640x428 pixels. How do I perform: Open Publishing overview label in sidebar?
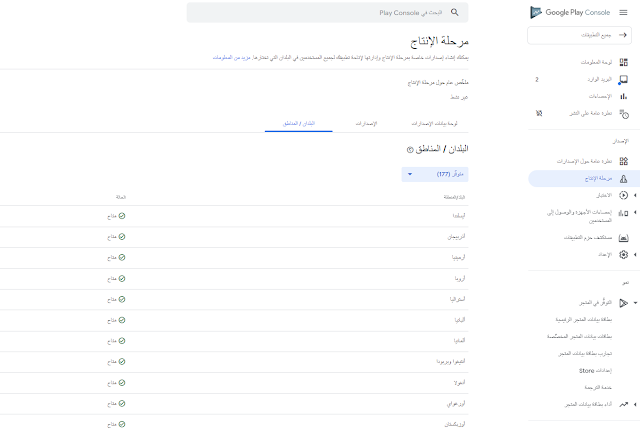(591, 113)
